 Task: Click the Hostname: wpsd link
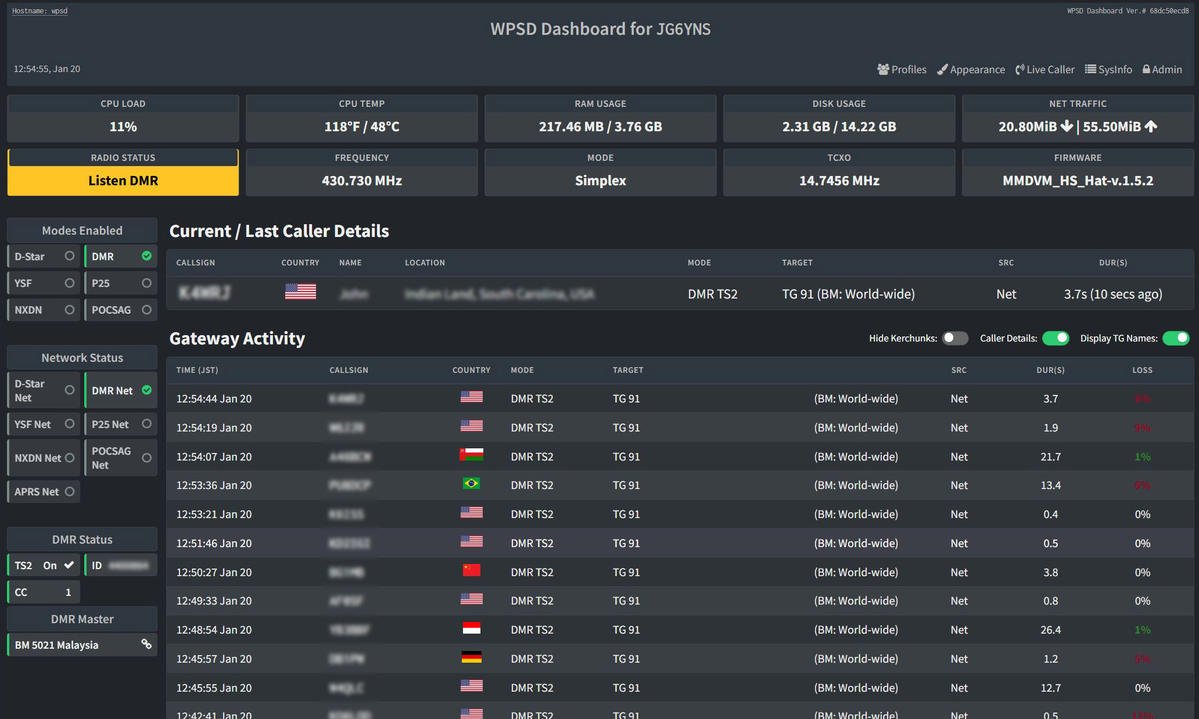click(x=40, y=11)
